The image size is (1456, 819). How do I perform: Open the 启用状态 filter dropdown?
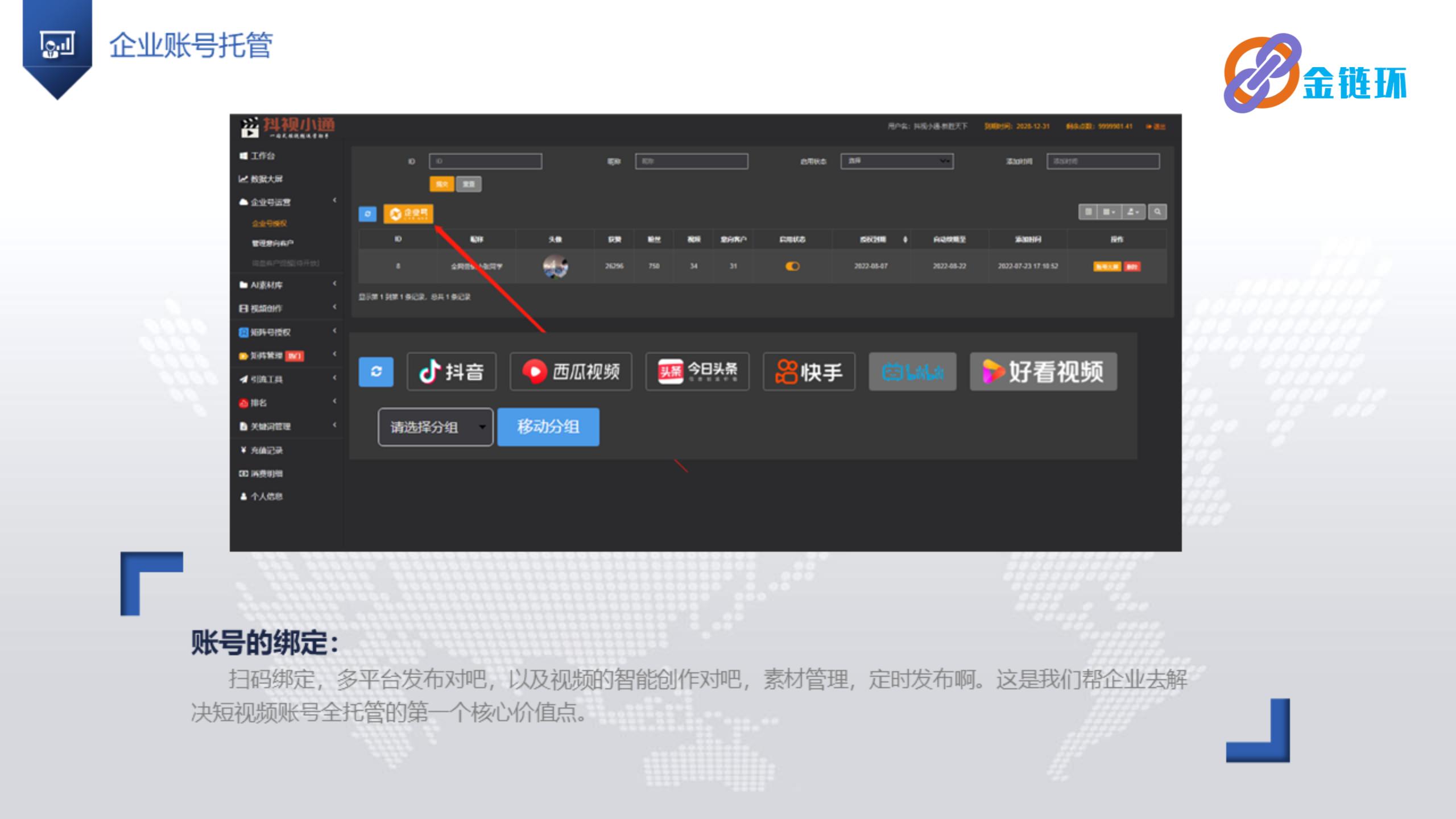coord(897,161)
